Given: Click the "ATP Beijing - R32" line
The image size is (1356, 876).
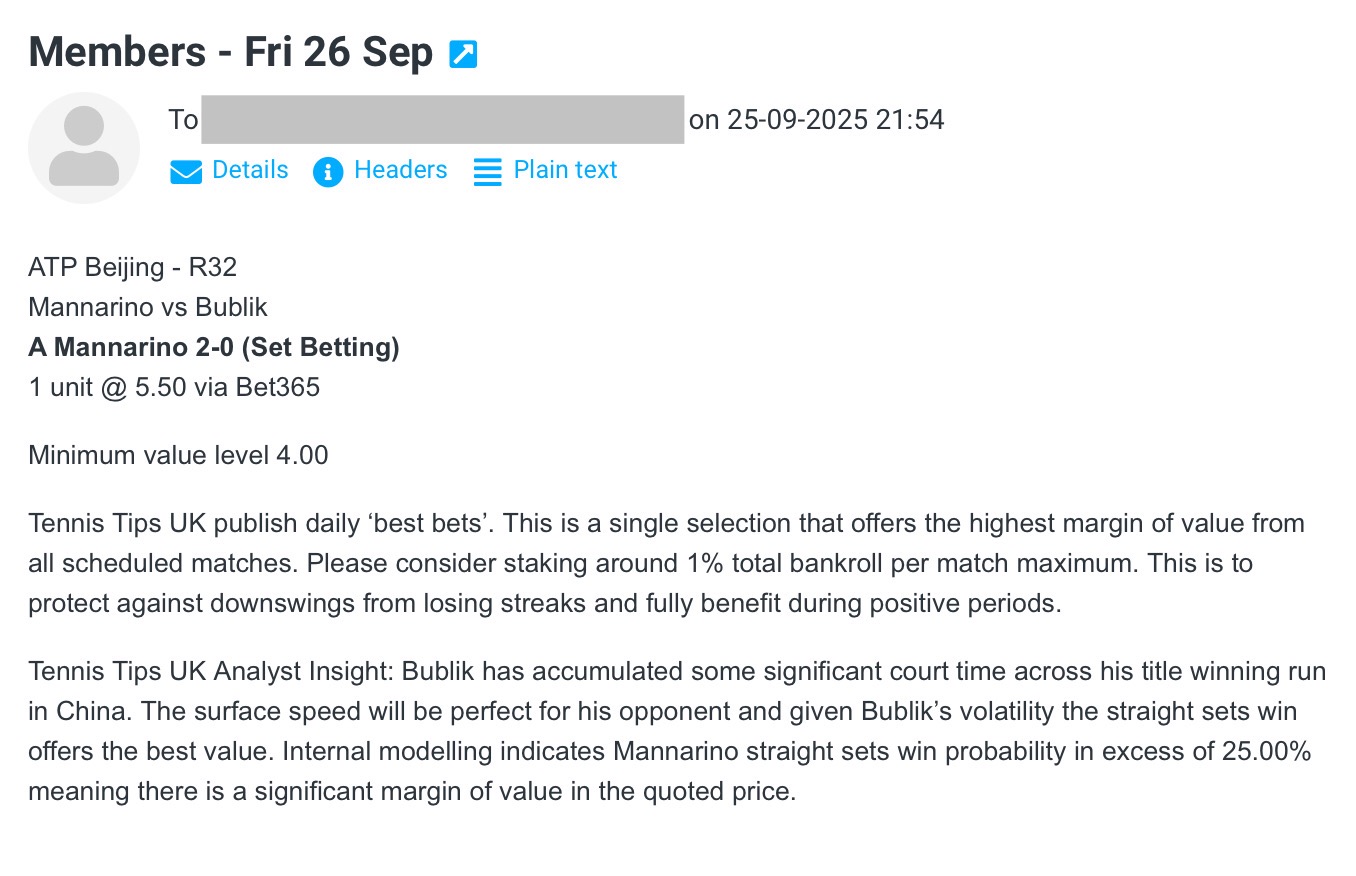Looking at the screenshot, I should click(x=133, y=268).
